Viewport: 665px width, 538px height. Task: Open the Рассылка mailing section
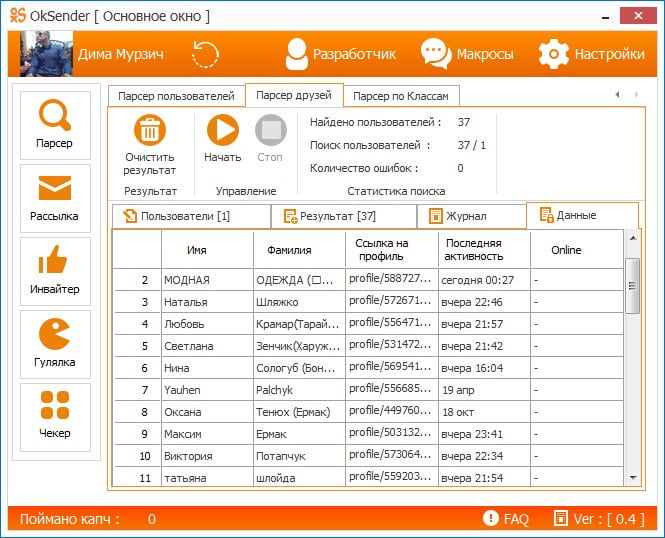[x=55, y=198]
